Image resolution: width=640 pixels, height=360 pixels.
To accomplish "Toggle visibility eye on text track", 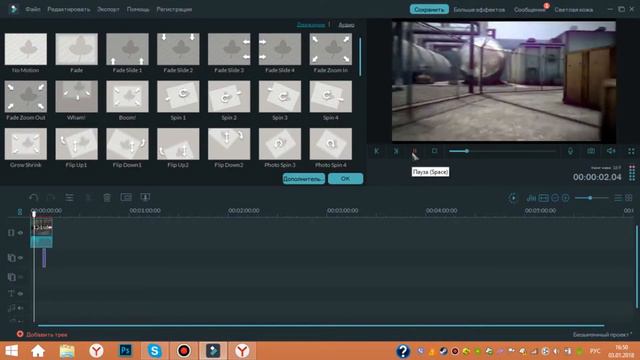I will 20,293.
